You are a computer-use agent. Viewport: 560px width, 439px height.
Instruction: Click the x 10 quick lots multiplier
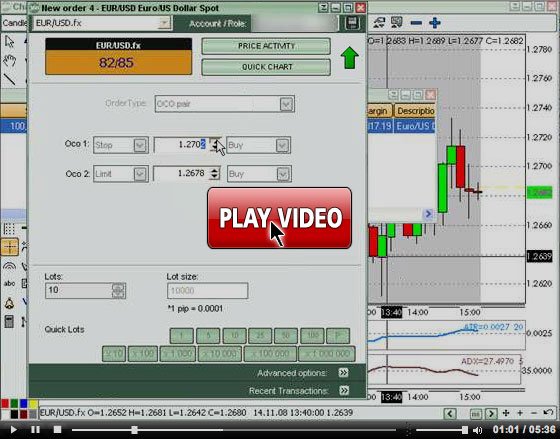(x=114, y=354)
